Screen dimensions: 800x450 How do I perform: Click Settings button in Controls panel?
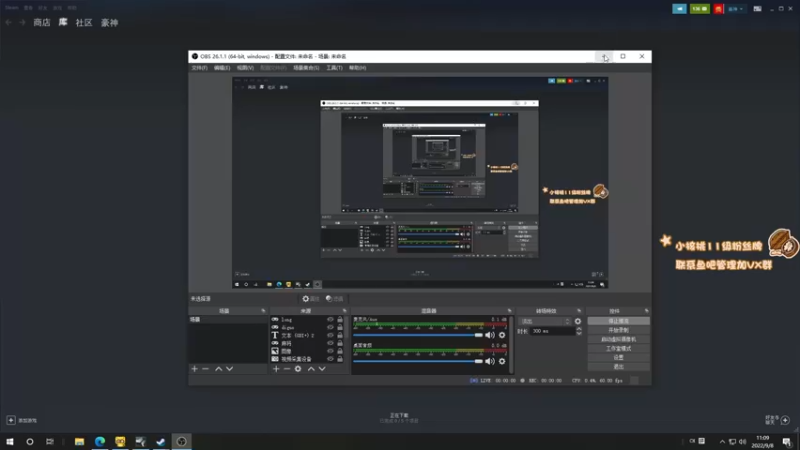click(618, 358)
